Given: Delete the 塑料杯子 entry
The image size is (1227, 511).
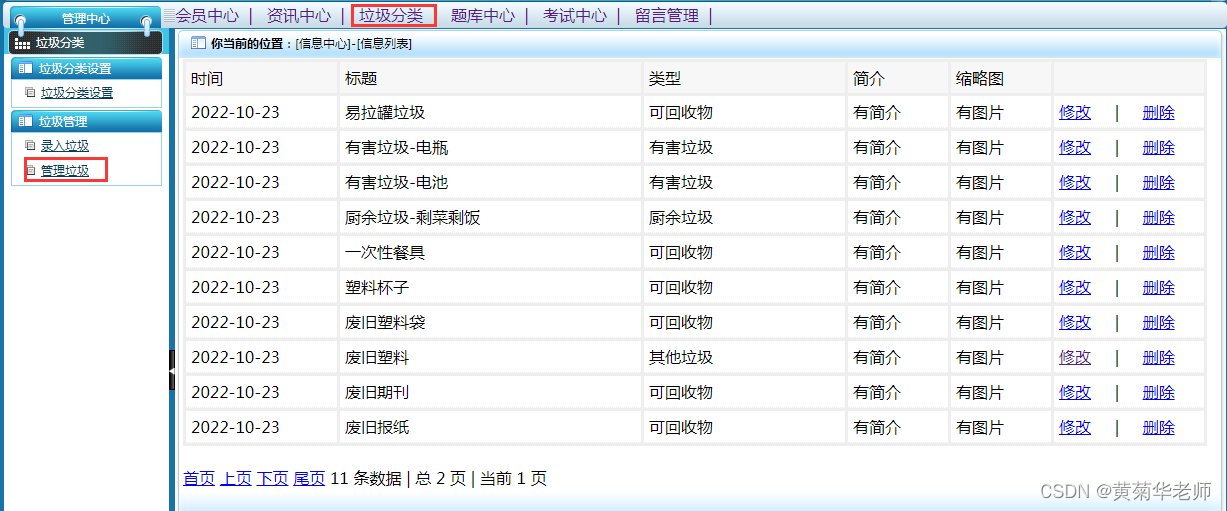Looking at the screenshot, I should pos(1159,288).
